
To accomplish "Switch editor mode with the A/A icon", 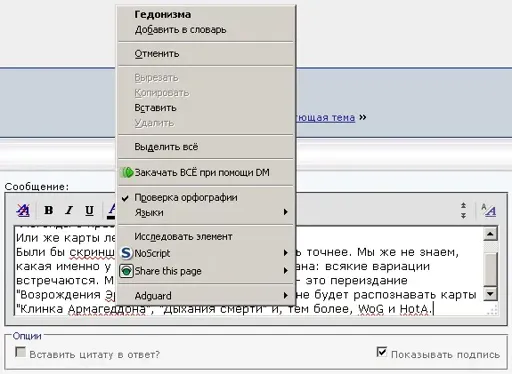I will pos(488,210).
